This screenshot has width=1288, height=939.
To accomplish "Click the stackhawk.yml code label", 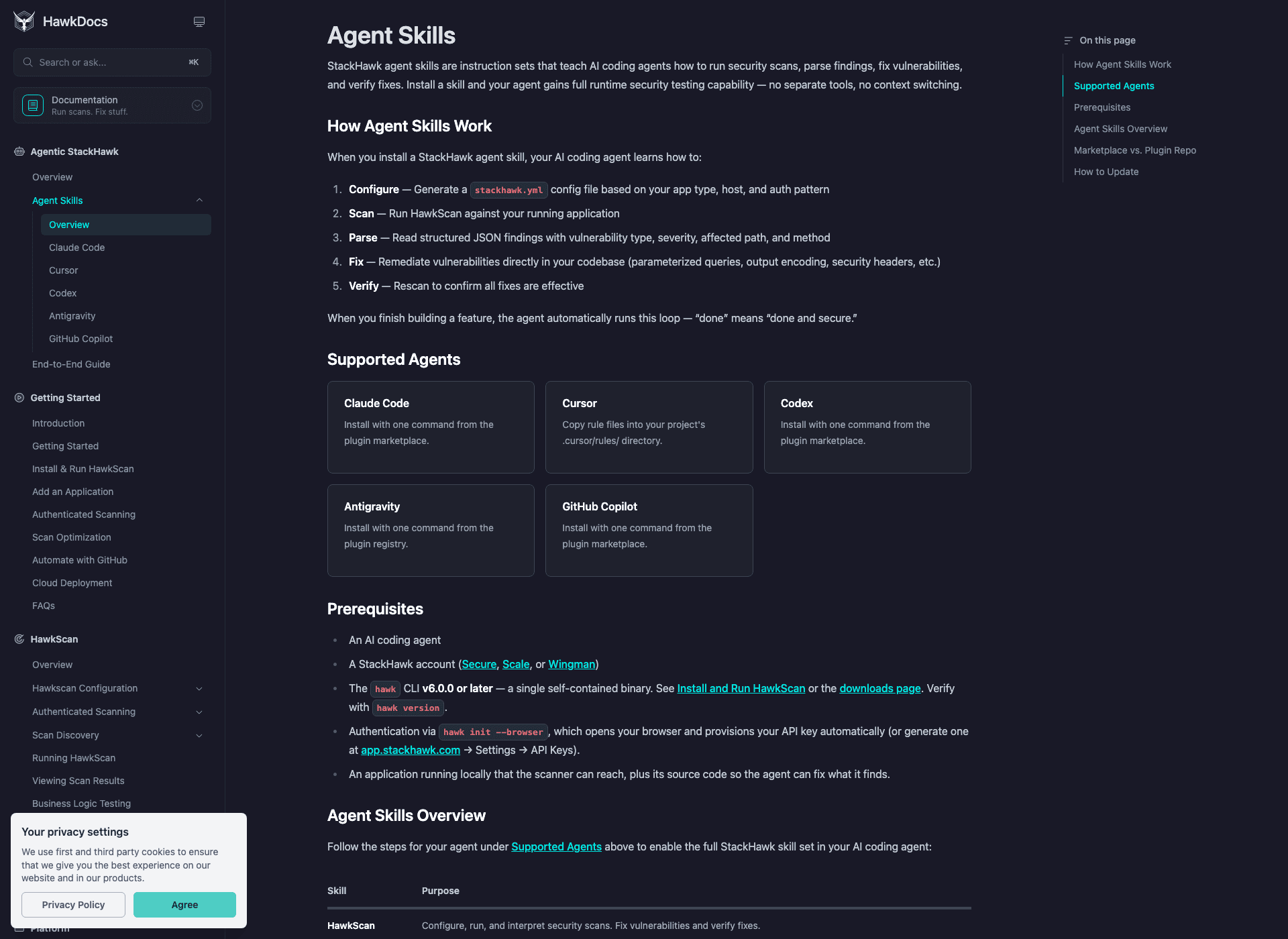I will click(x=508, y=190).
